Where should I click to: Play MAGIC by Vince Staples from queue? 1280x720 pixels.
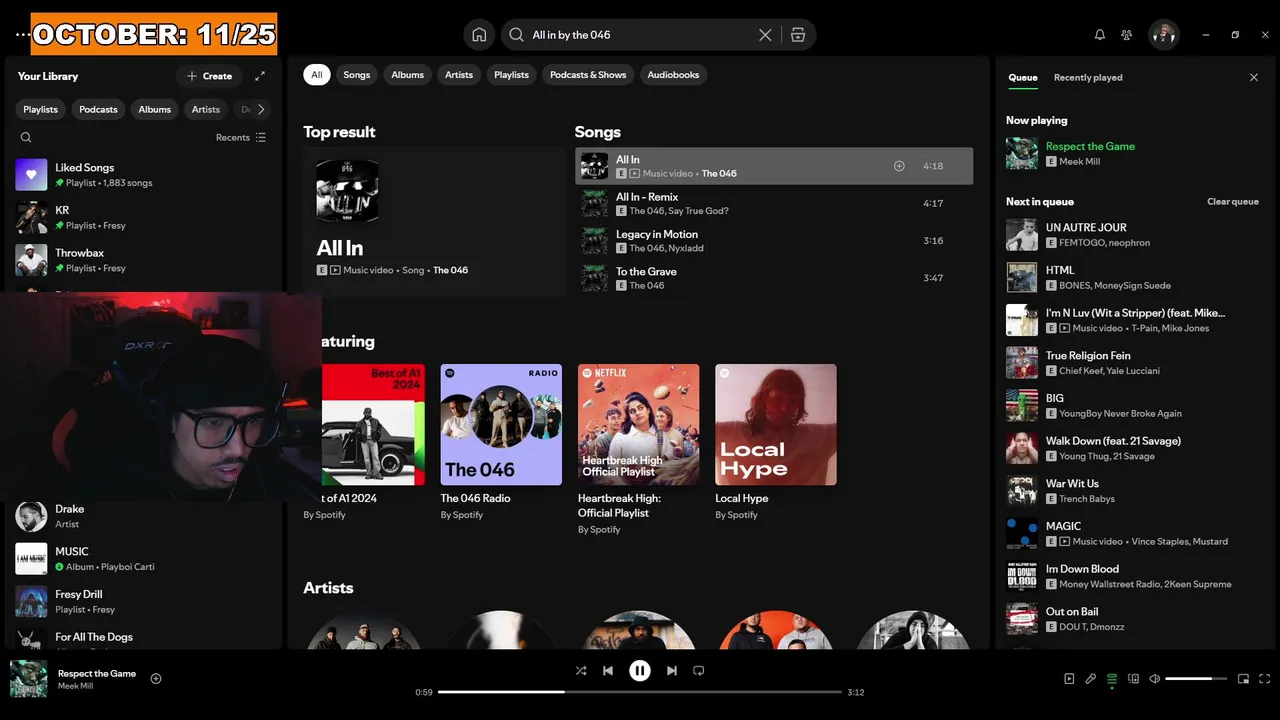(x=1132, y=534)
